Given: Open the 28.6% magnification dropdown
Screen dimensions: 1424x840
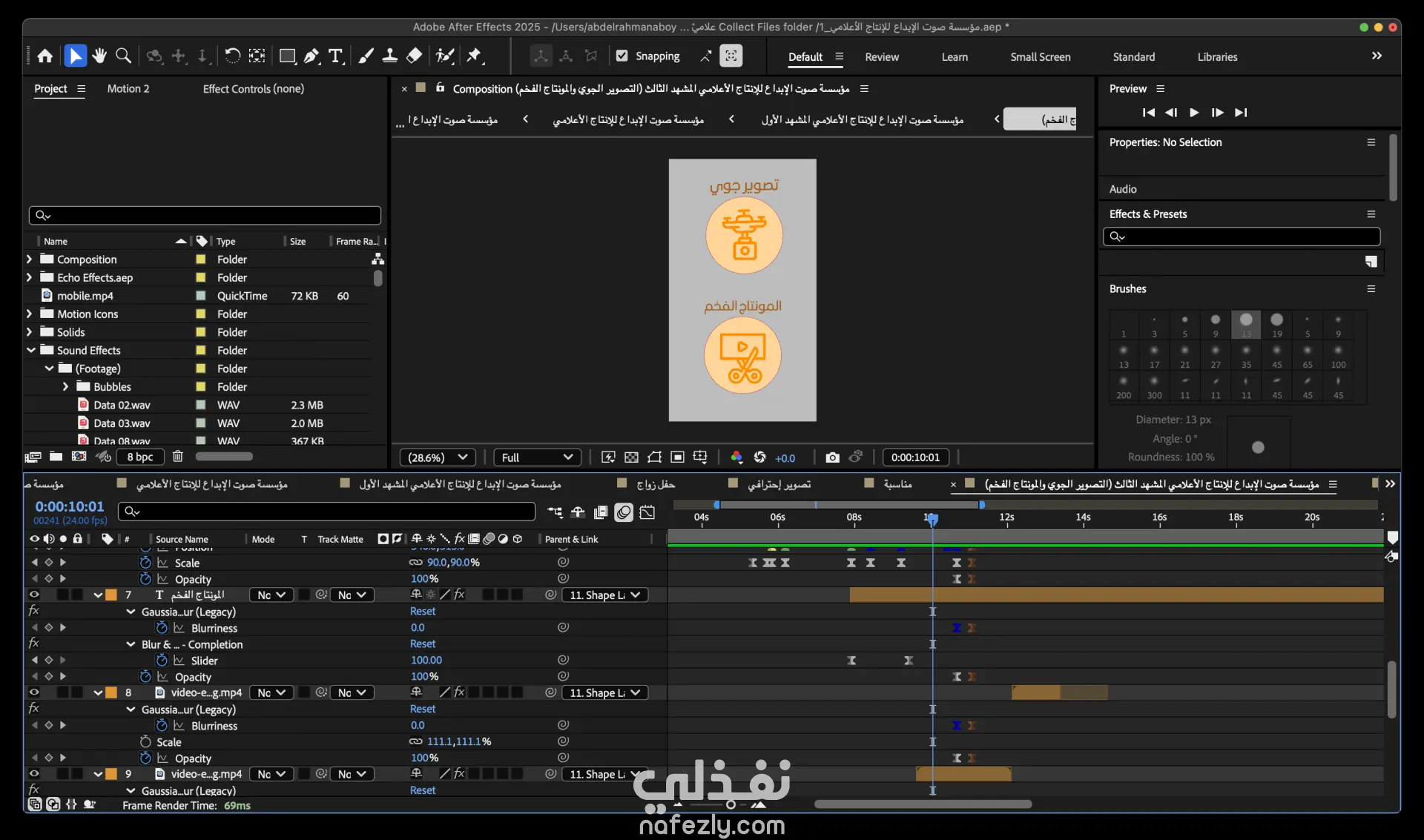Looking at the screenshot, I should [x=438, y=457].
